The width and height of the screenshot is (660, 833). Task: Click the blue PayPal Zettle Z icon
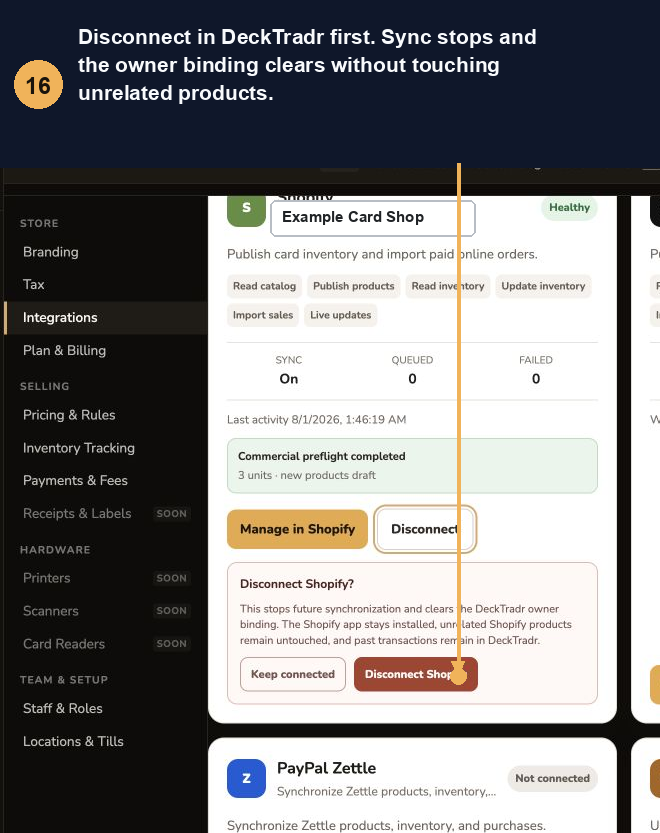246,778
